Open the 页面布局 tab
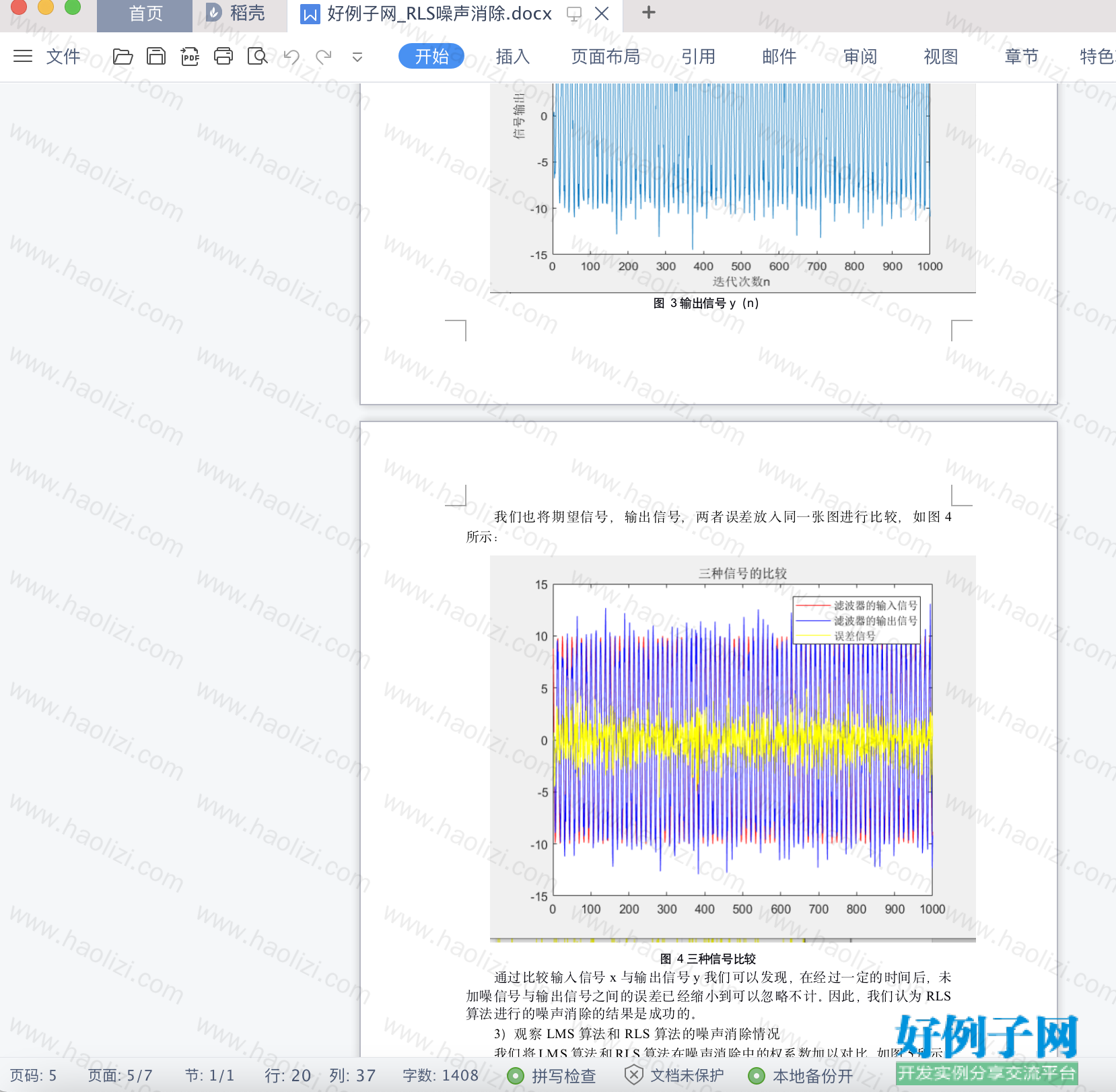1116x1092 pixels. [605, 56]
